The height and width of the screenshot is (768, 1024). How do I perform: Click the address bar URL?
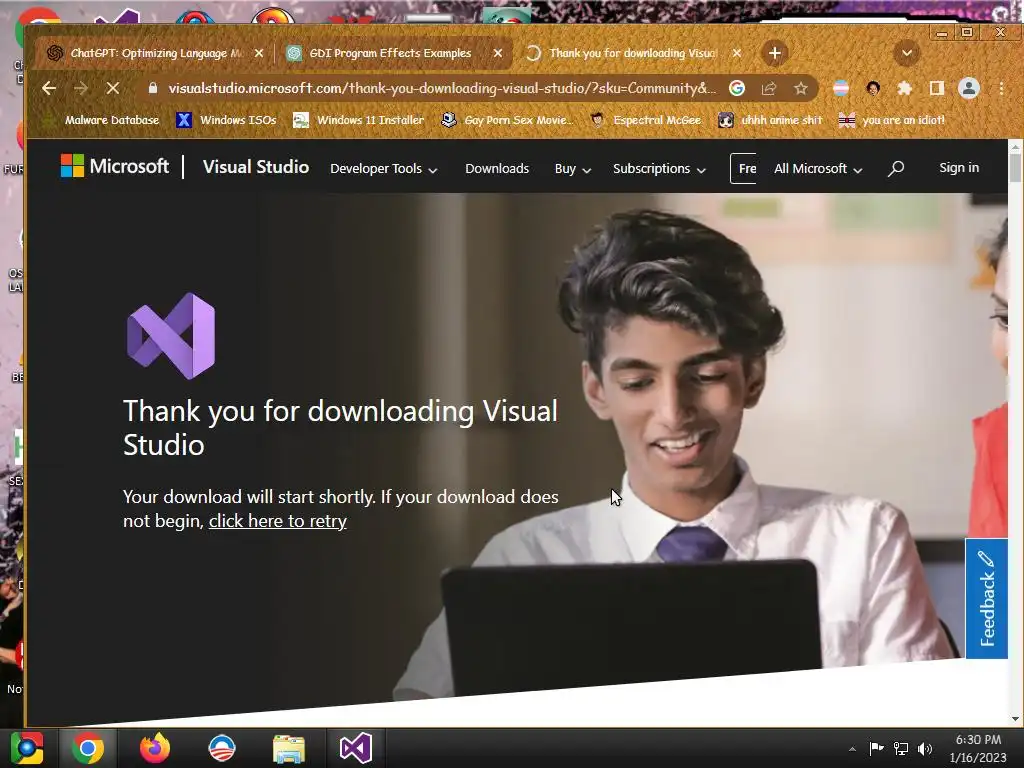click(441, 88)
